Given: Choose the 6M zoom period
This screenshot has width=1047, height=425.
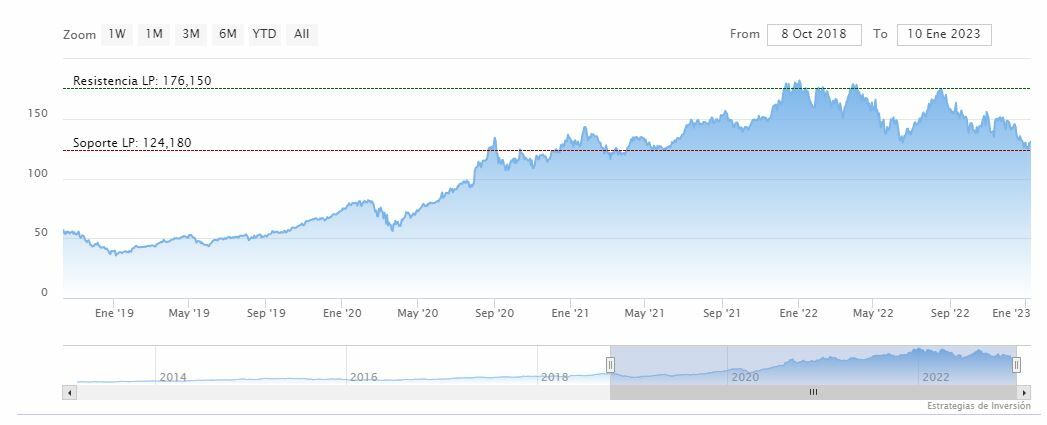Looking at the screenshot, I should point(228,34).
